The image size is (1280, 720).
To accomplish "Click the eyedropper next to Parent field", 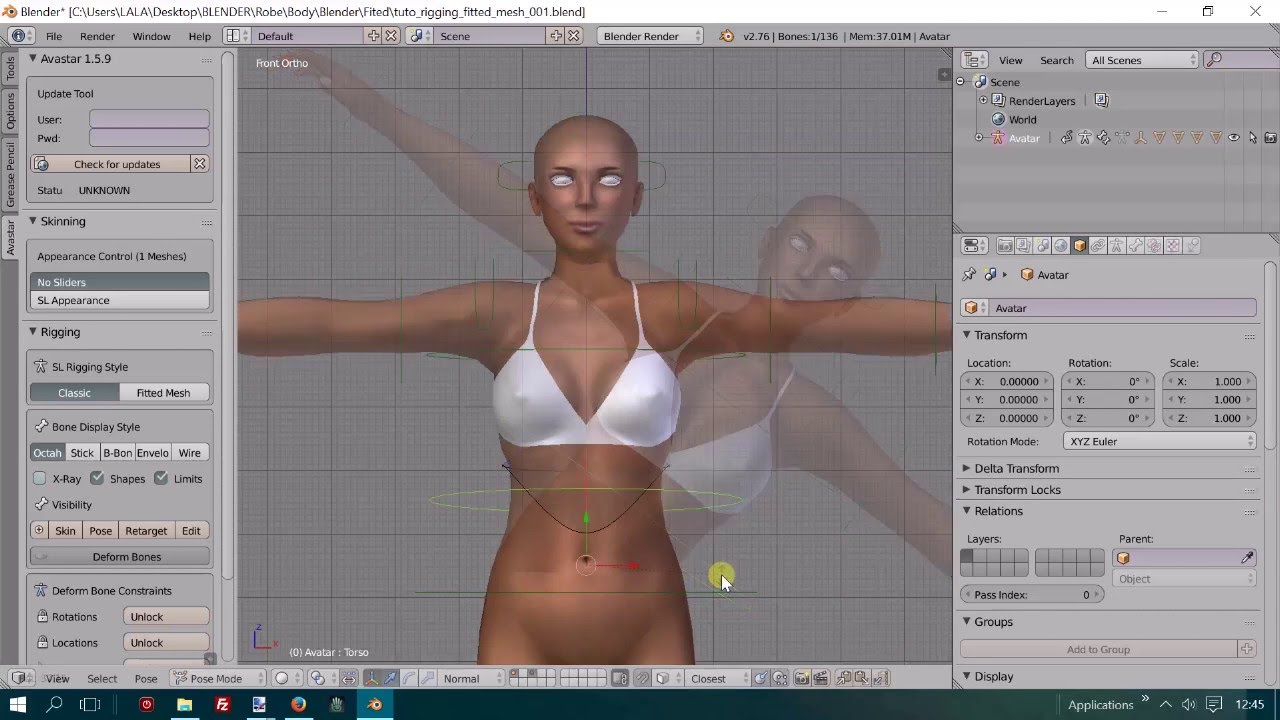I will click(x=1247, y=558).
